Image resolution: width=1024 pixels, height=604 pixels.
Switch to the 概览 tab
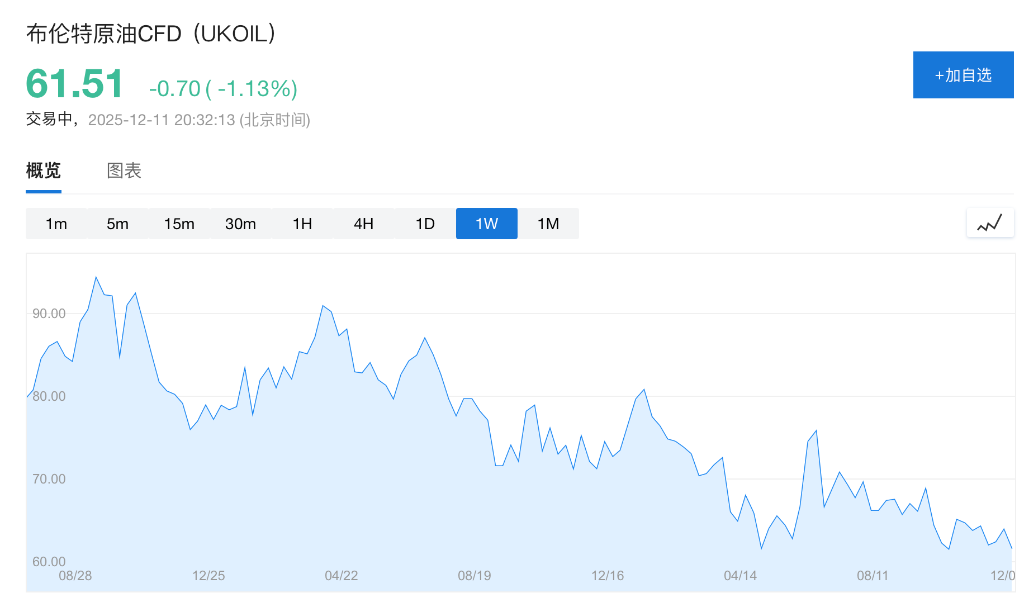43,171
